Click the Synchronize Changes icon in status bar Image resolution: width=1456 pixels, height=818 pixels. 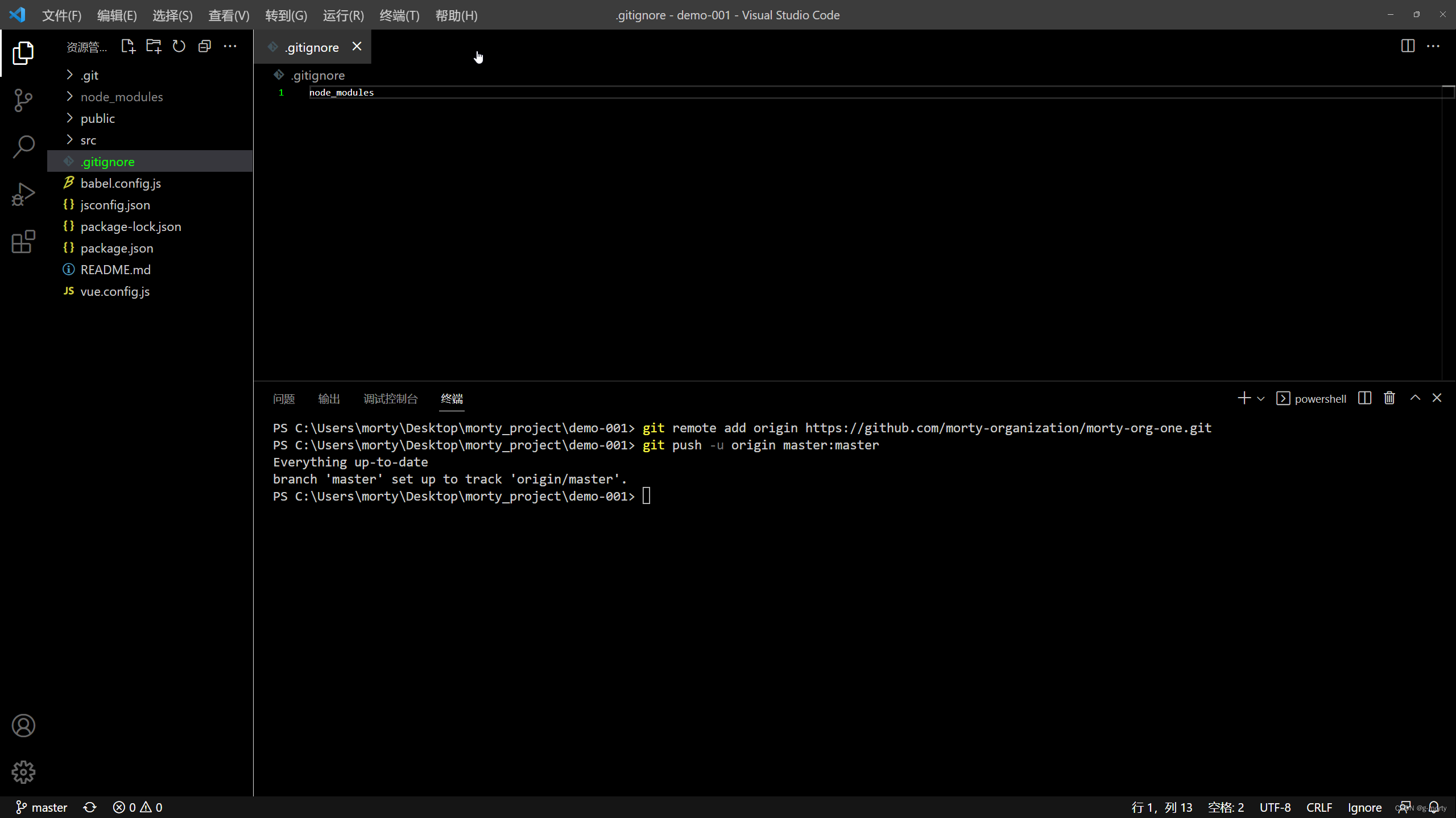(90, 807)
